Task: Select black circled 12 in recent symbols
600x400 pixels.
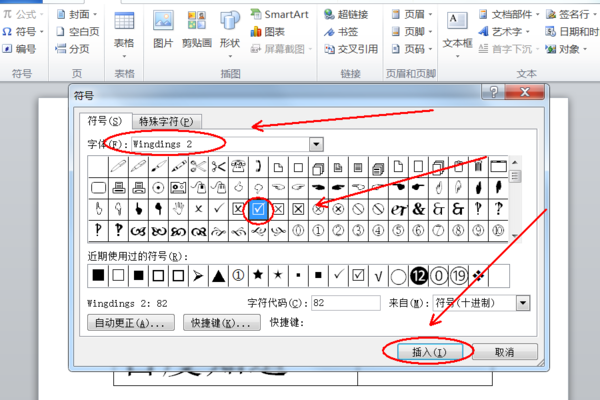Action: 419,276
